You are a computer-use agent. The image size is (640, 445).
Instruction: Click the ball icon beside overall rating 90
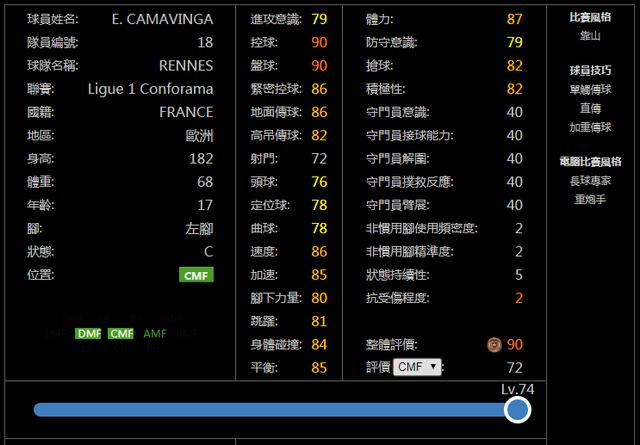click(x=494, y=345)
